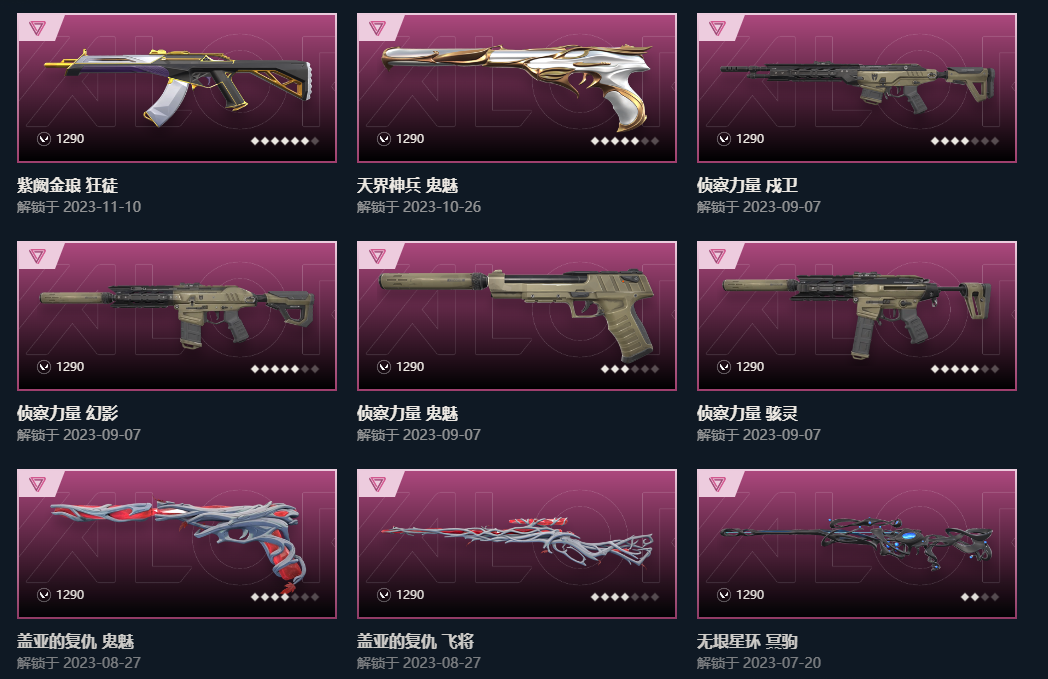
Task: Click upgrade level diamonds on 紫阙金琅 狂徒 card
Action: (x=285, y=141)
